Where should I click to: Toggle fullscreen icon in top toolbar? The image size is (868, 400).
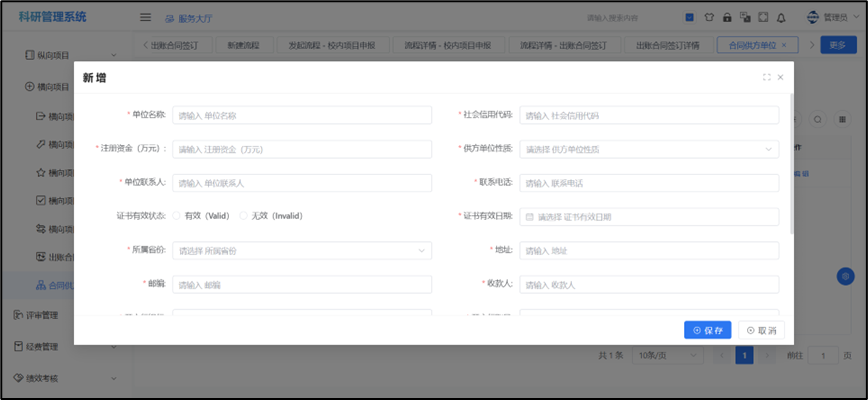pyautogui.click(x=763, y=17)
